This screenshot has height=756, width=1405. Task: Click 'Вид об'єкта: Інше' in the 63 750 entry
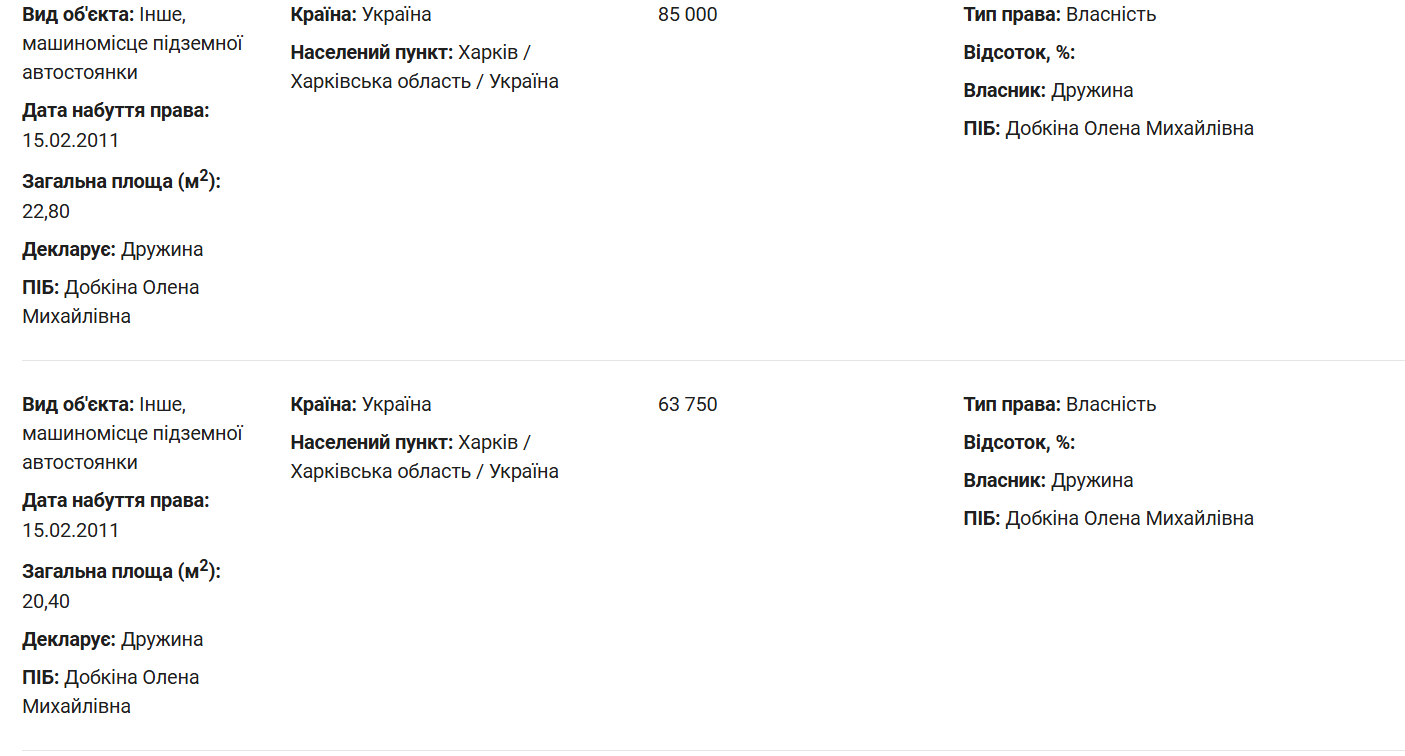tap(104, 405)
